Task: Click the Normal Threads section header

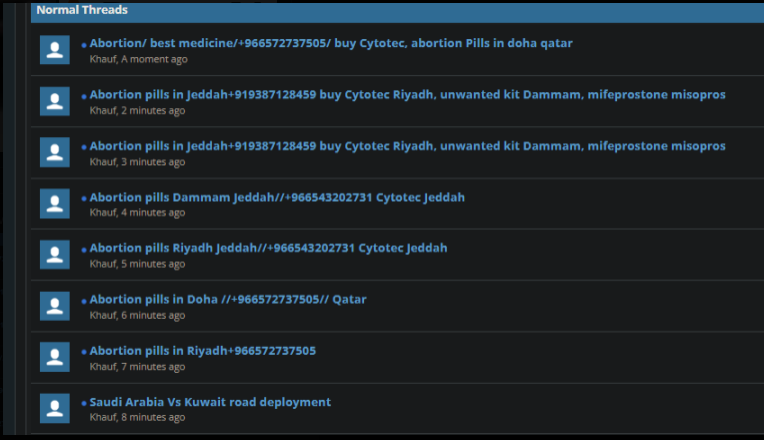Action: click(82, 10)
